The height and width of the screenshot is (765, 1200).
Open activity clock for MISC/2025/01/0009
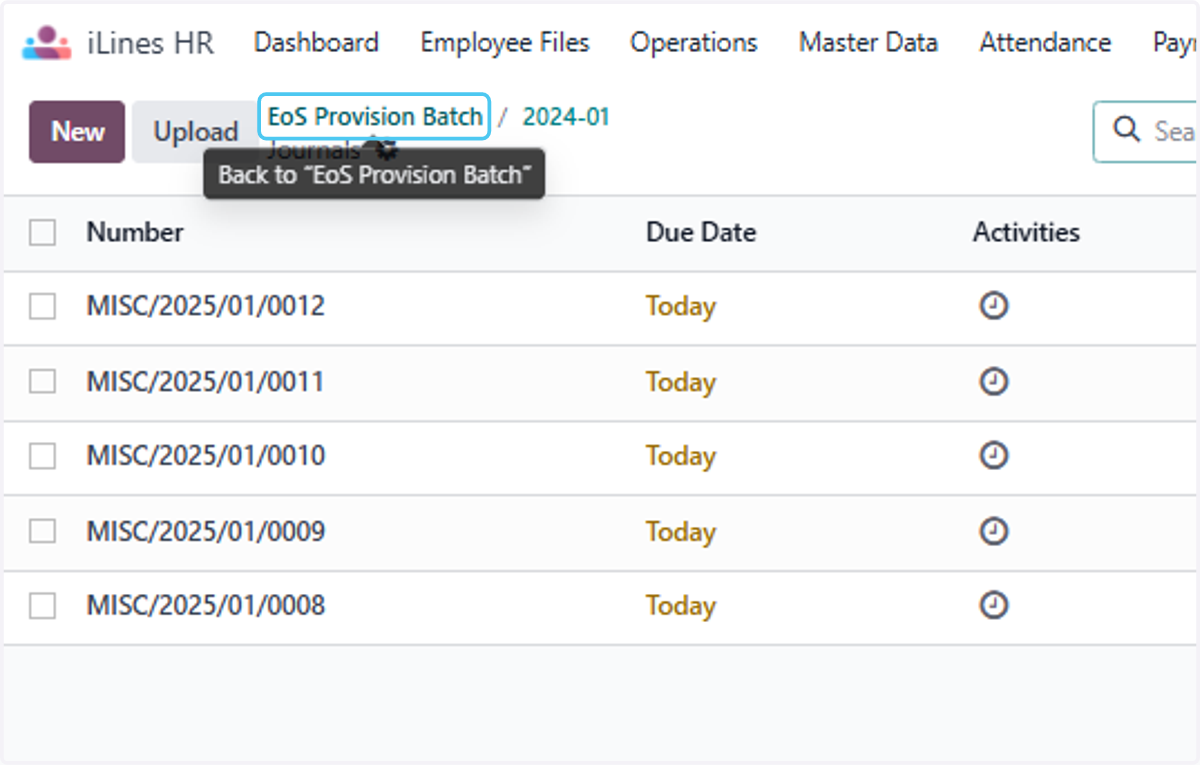point(993,531)
